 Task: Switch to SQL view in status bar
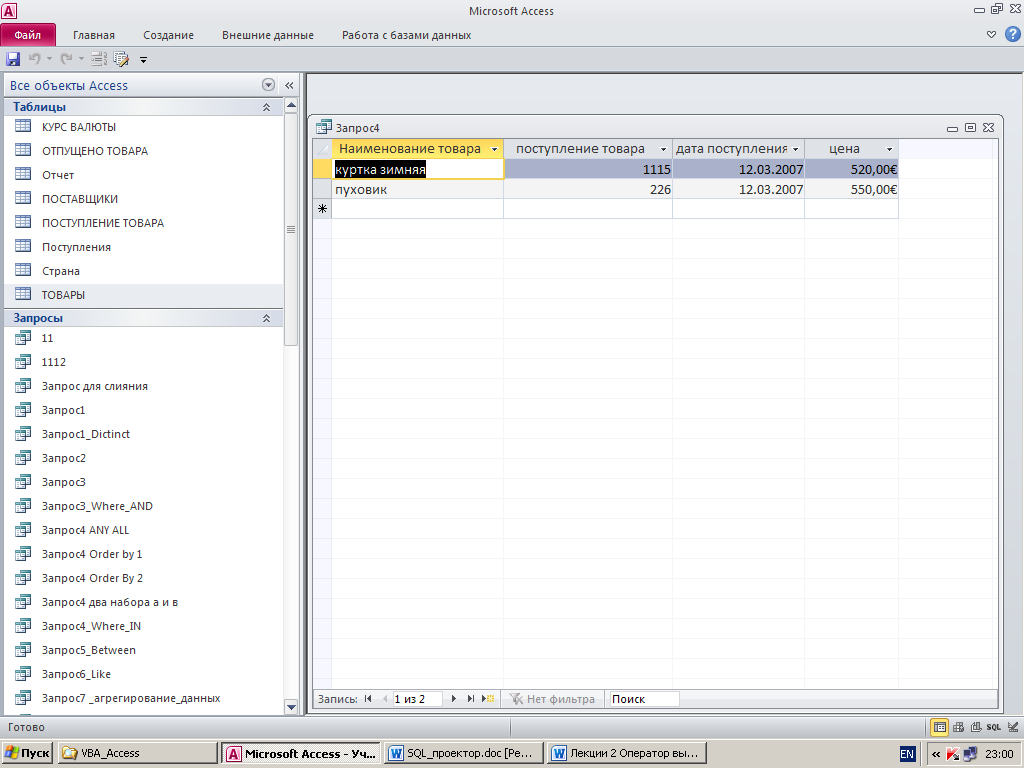994,727
